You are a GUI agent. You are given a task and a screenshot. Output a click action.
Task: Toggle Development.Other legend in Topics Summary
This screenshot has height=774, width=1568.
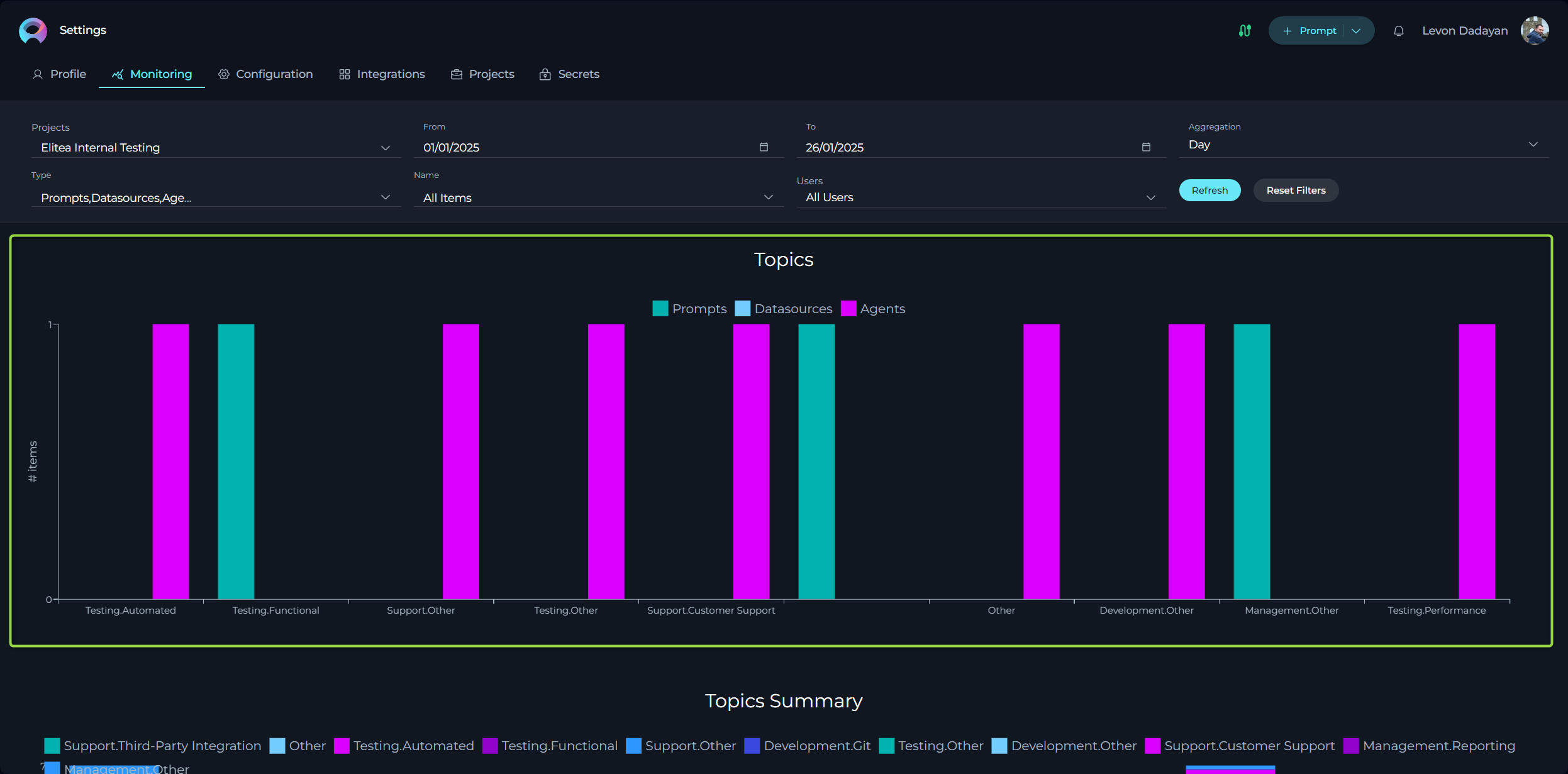(x=1064, y=746)
